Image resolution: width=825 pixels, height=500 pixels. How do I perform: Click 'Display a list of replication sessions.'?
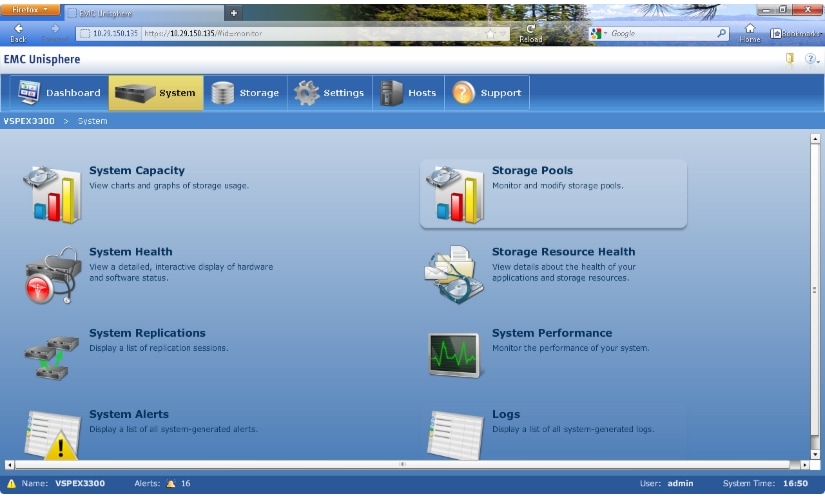pos(158,348)
